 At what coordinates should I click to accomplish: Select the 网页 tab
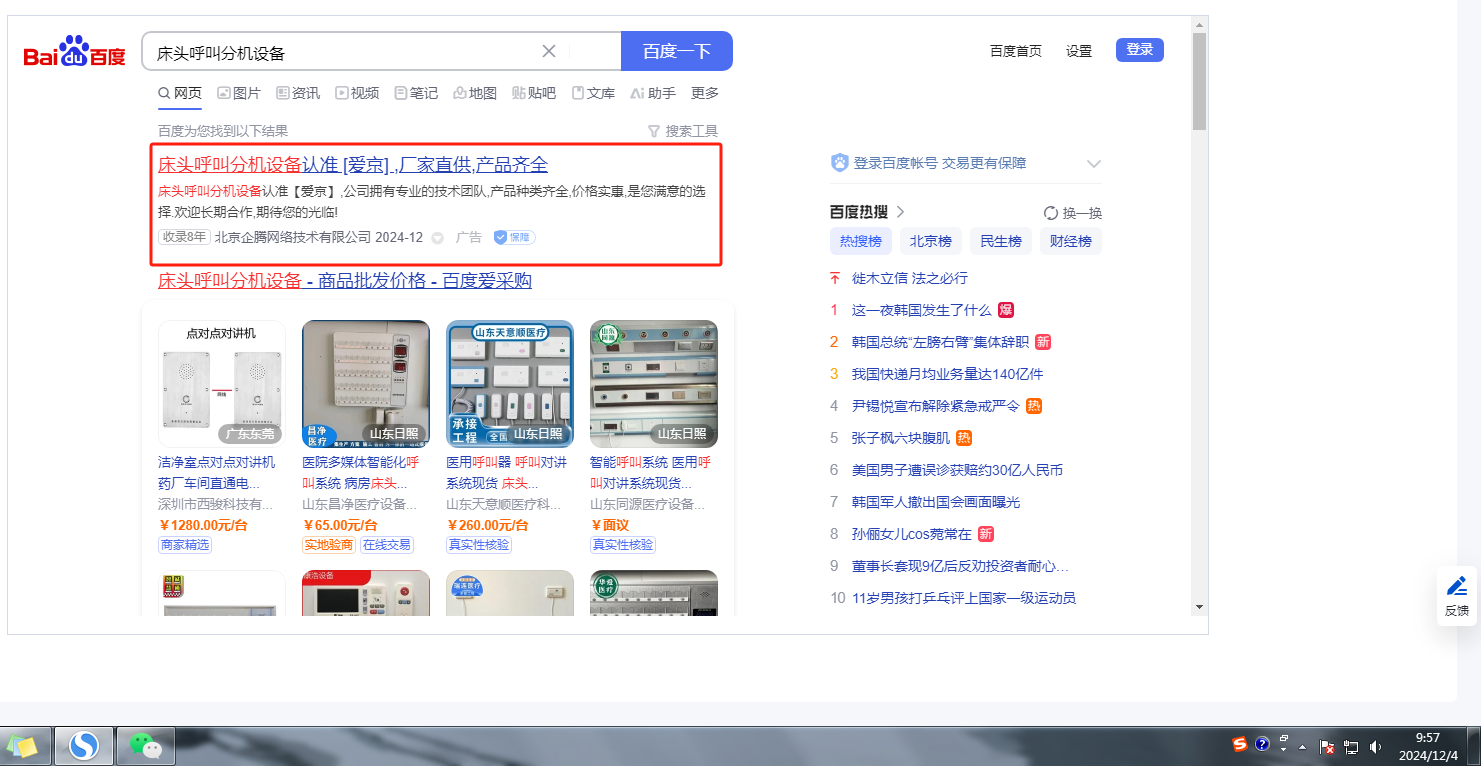[x=180, y=93]
